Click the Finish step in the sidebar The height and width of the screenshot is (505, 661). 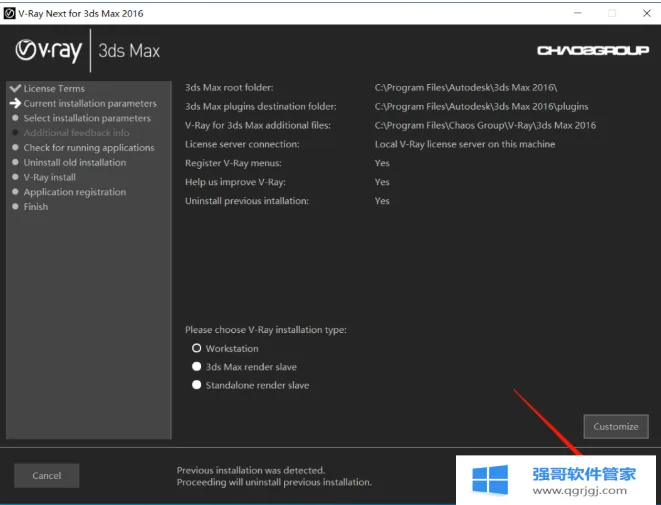click(x=35, y=207)
